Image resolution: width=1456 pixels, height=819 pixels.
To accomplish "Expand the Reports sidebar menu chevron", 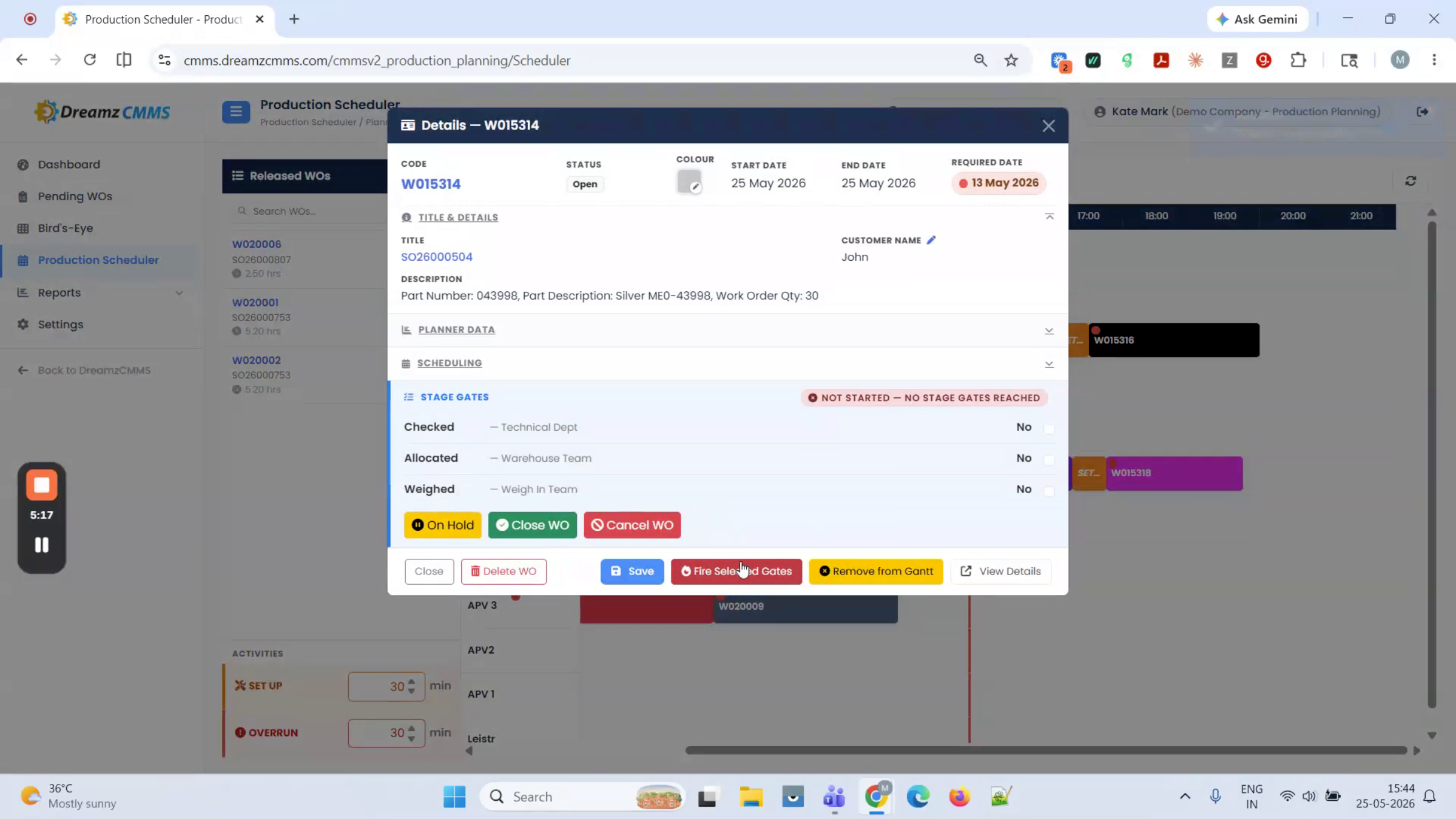I will 179,292.
